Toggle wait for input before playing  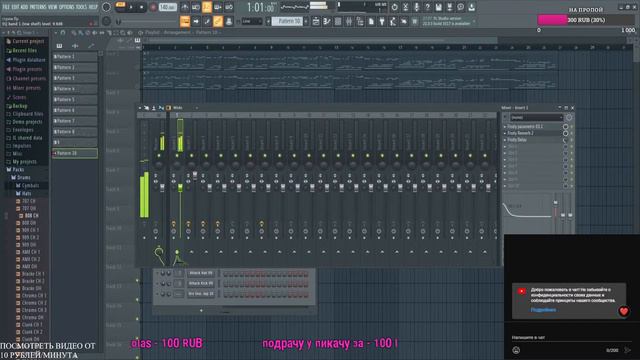196,7
